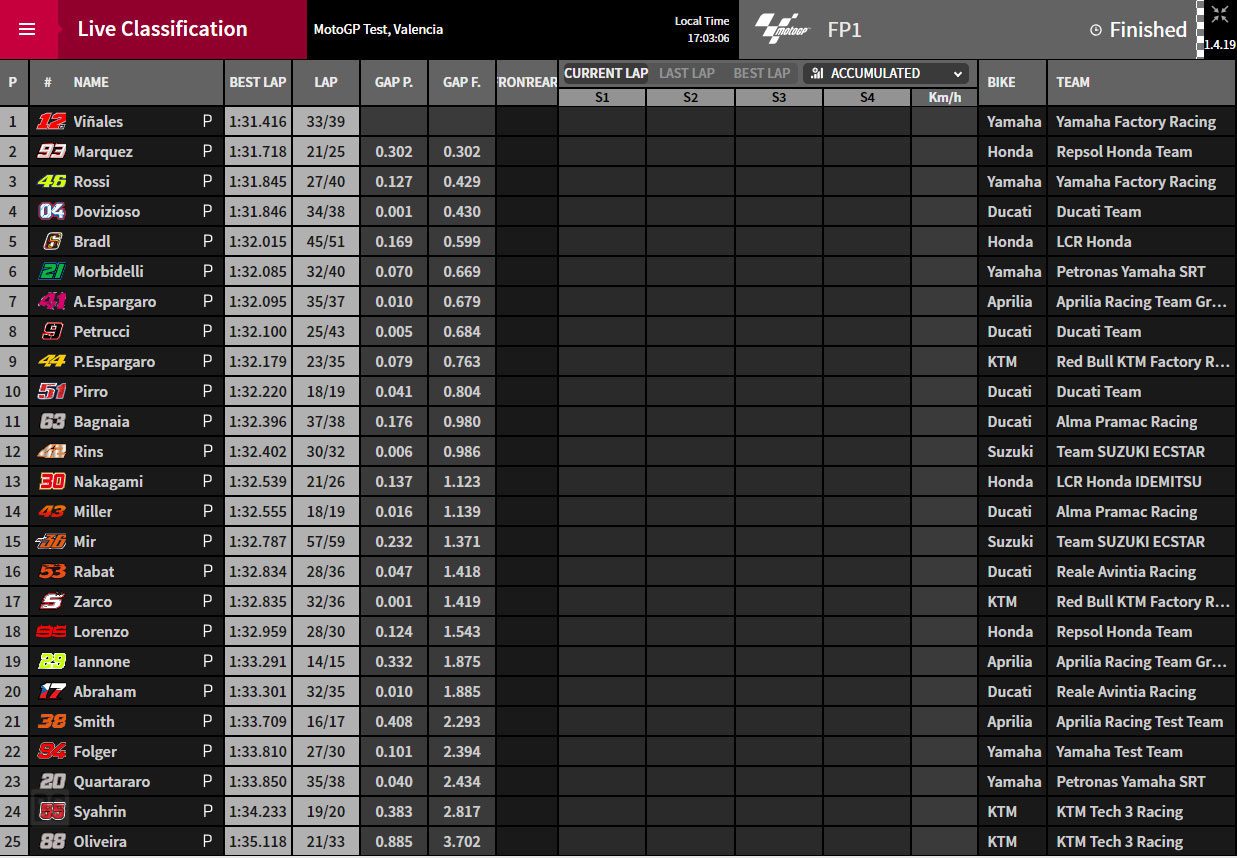This screenshot has height=858, width=1237.
Task: Click rider number 63 badge for Bagnaia
Action: pos(53,421)
